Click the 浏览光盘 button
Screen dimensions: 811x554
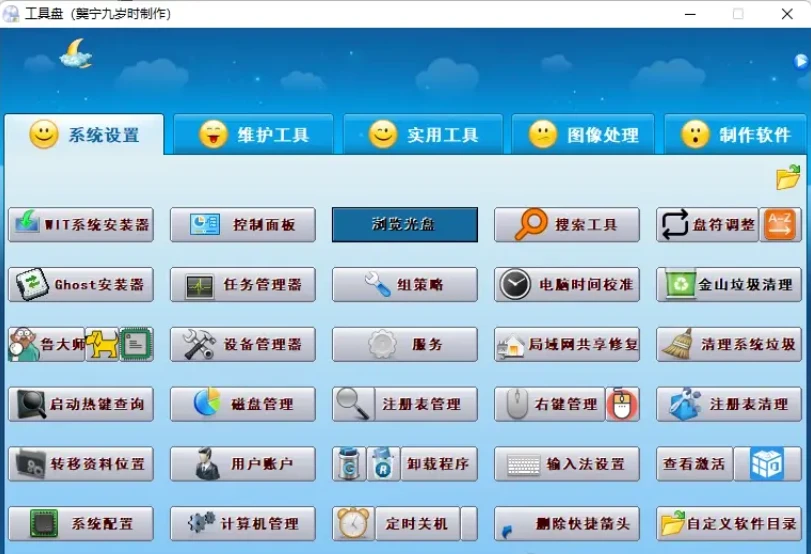point(404,224)
